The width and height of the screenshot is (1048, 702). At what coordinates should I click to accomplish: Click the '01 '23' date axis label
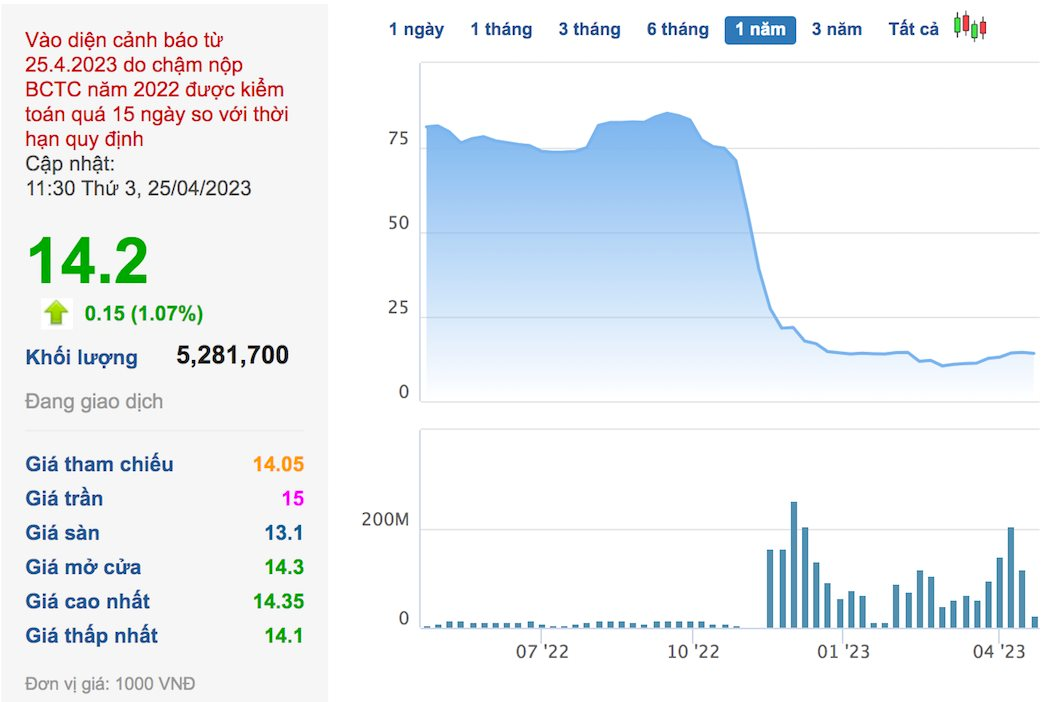843,651
